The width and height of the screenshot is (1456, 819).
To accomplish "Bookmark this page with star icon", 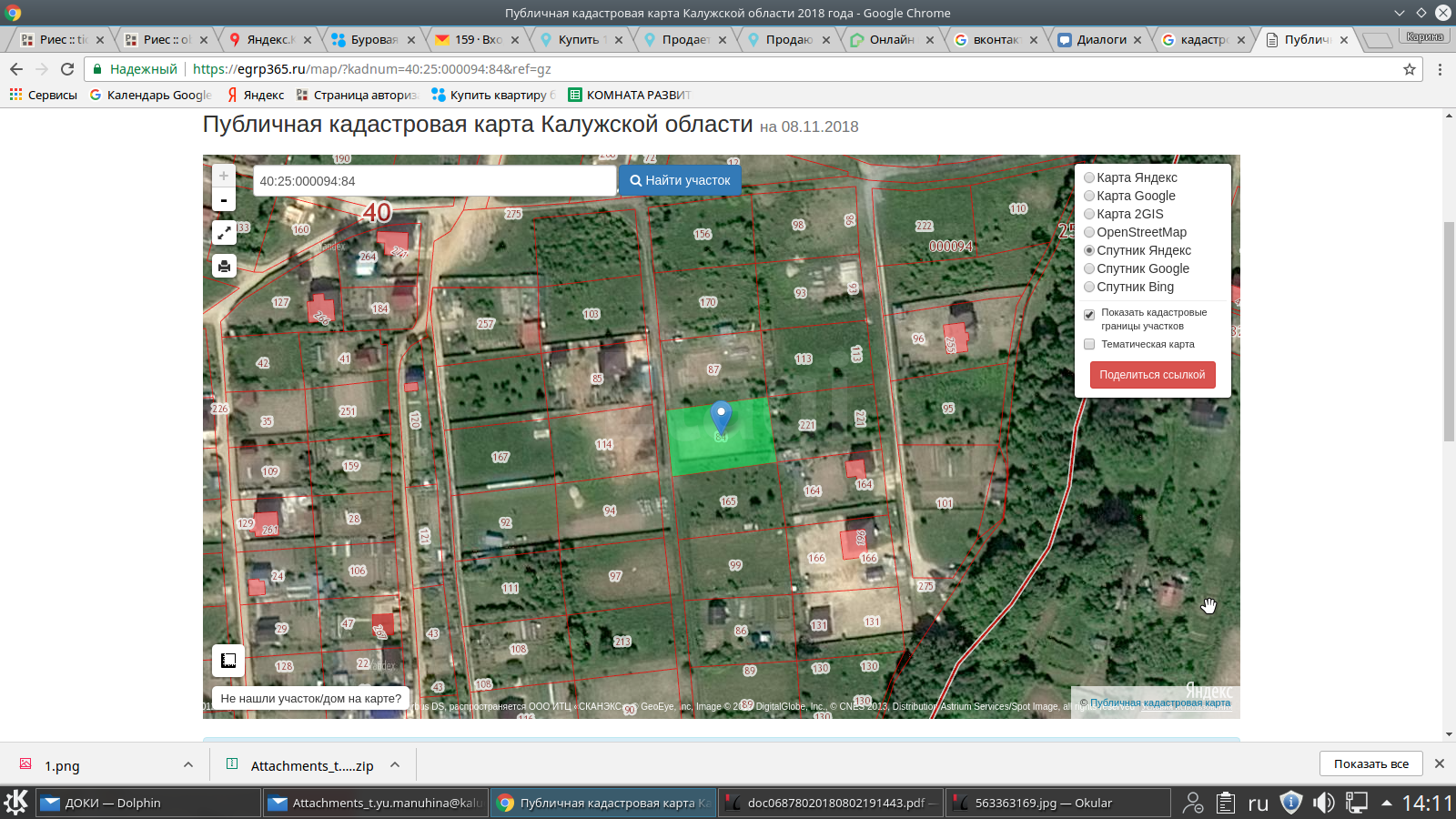I will pos(1410,69).
